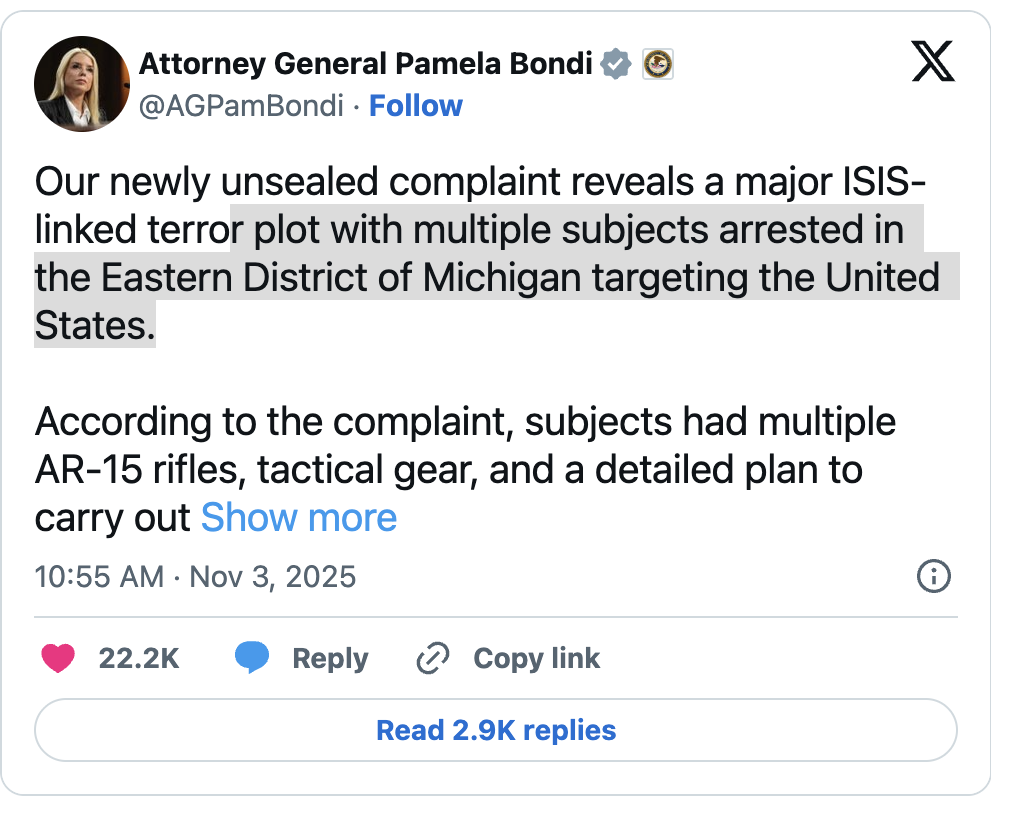Click the name Attorney General Pamela Bondi

pos(369,65)
